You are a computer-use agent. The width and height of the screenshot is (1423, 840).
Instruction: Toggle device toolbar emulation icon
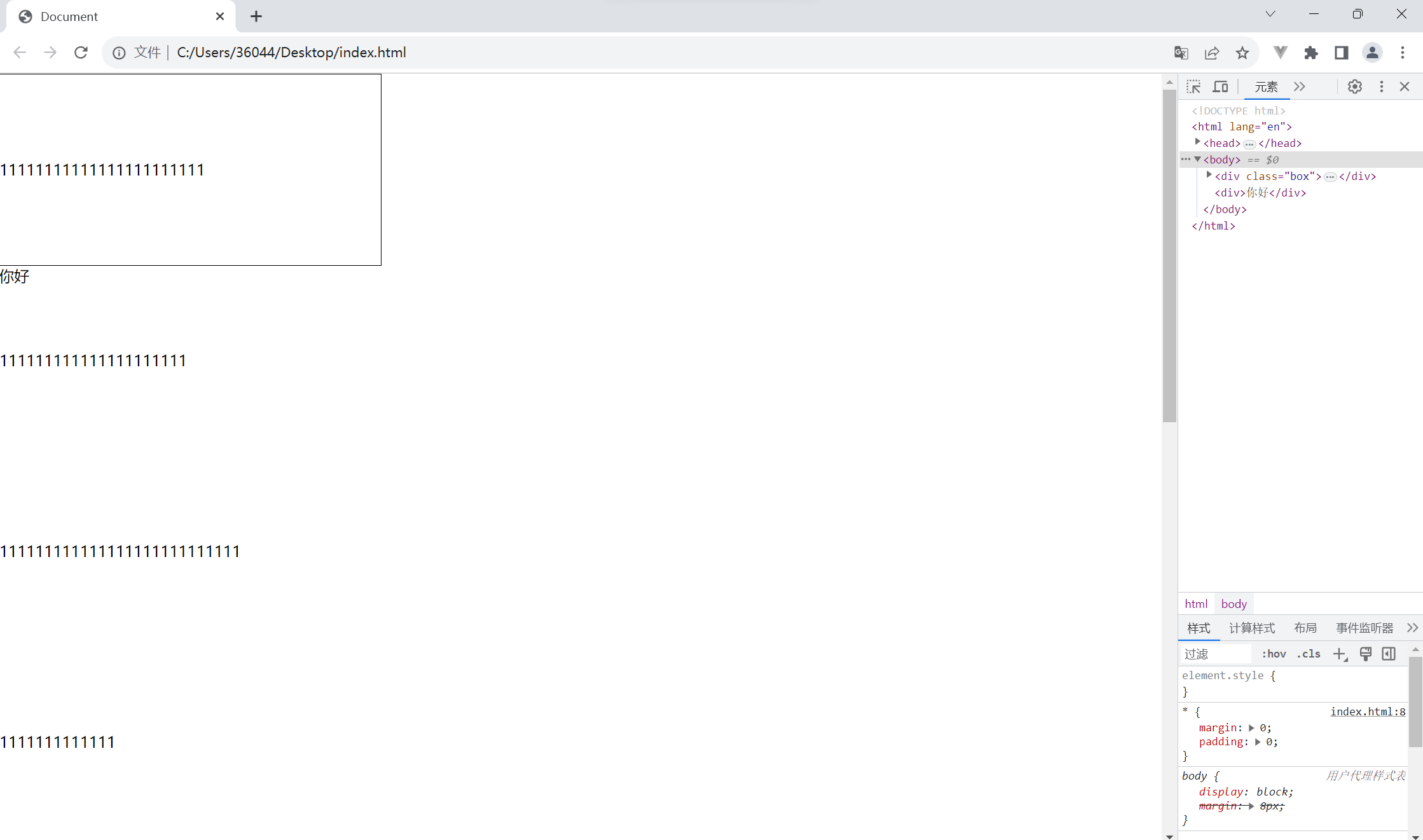click(1220, 86)
